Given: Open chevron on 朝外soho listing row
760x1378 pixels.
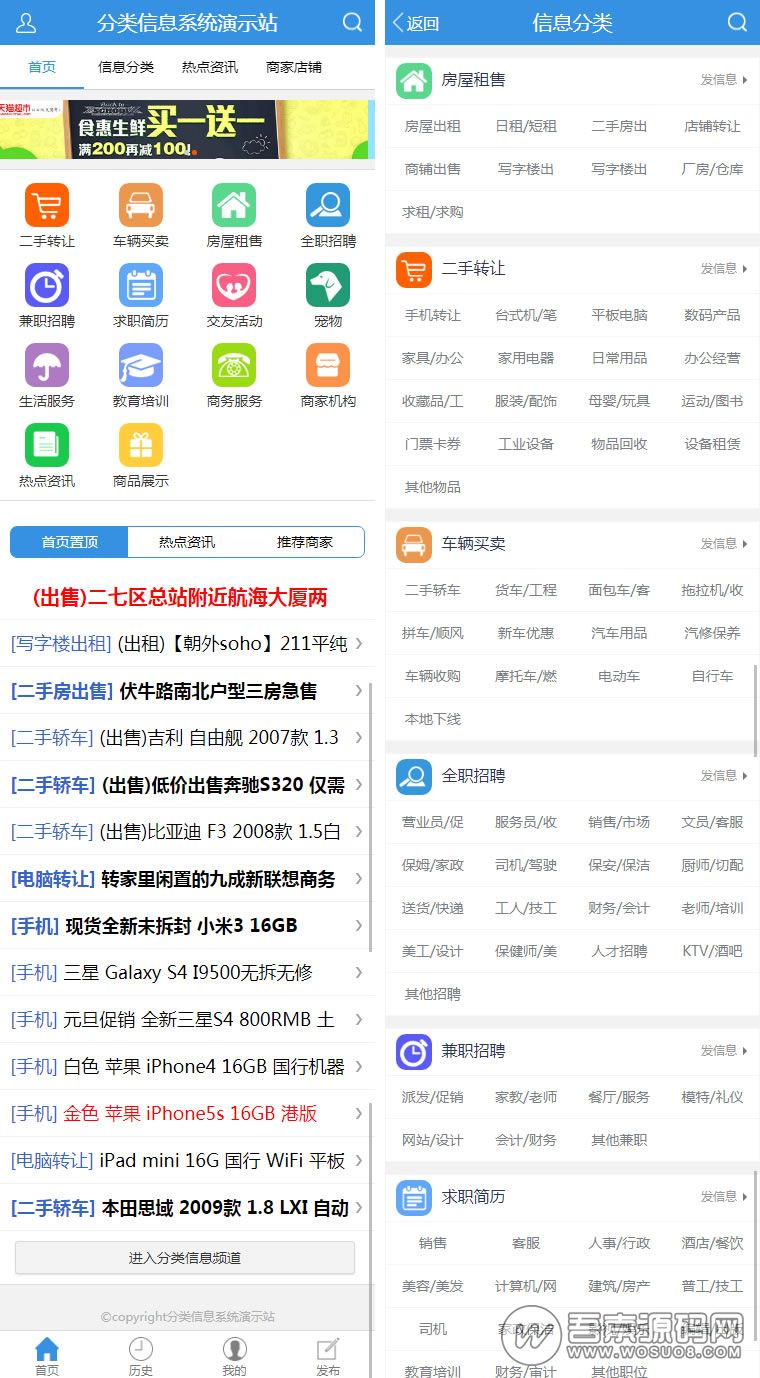Looking at the screenshot, I should 359,643.
